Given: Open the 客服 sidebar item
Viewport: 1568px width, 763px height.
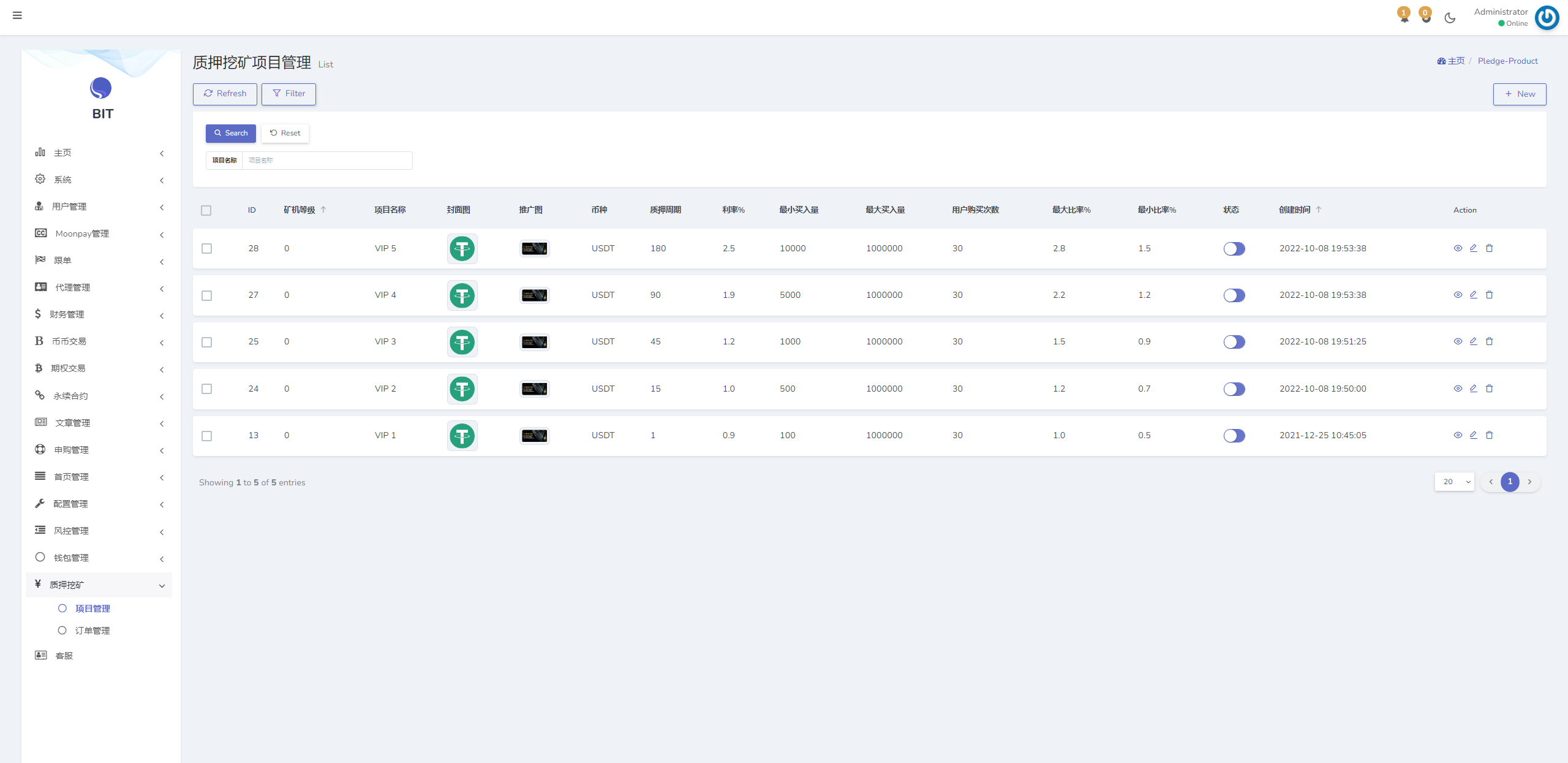Looking at the screenshot, I should point(64,656).
